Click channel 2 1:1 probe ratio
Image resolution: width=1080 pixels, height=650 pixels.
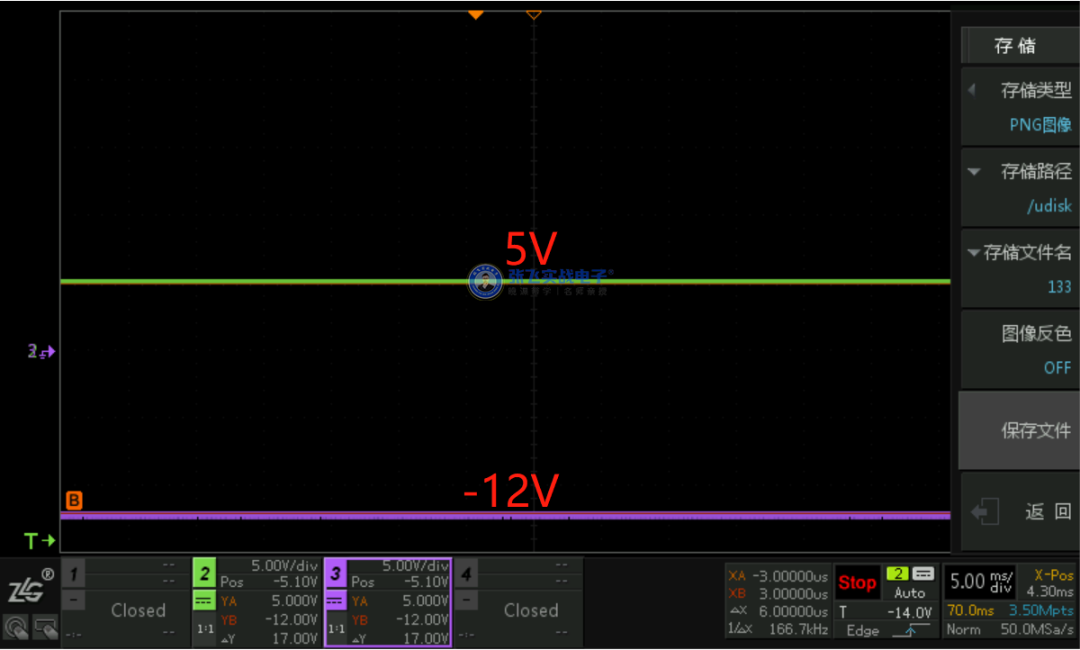205,629
